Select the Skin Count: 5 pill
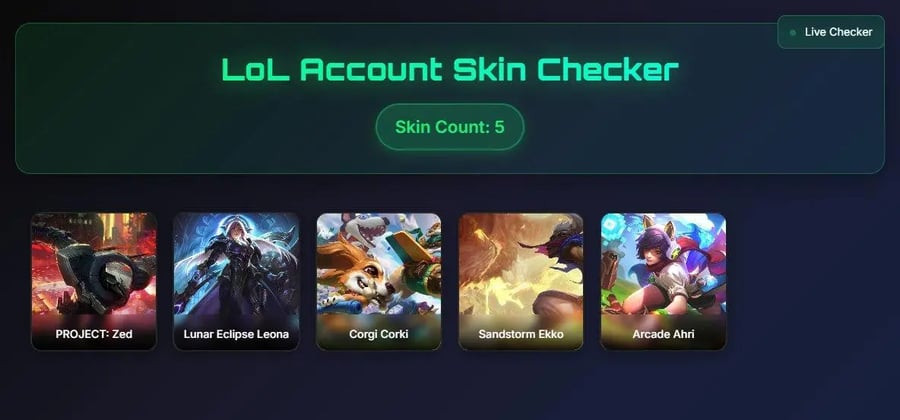The image size is (900, 420). (x=449, y=127)
